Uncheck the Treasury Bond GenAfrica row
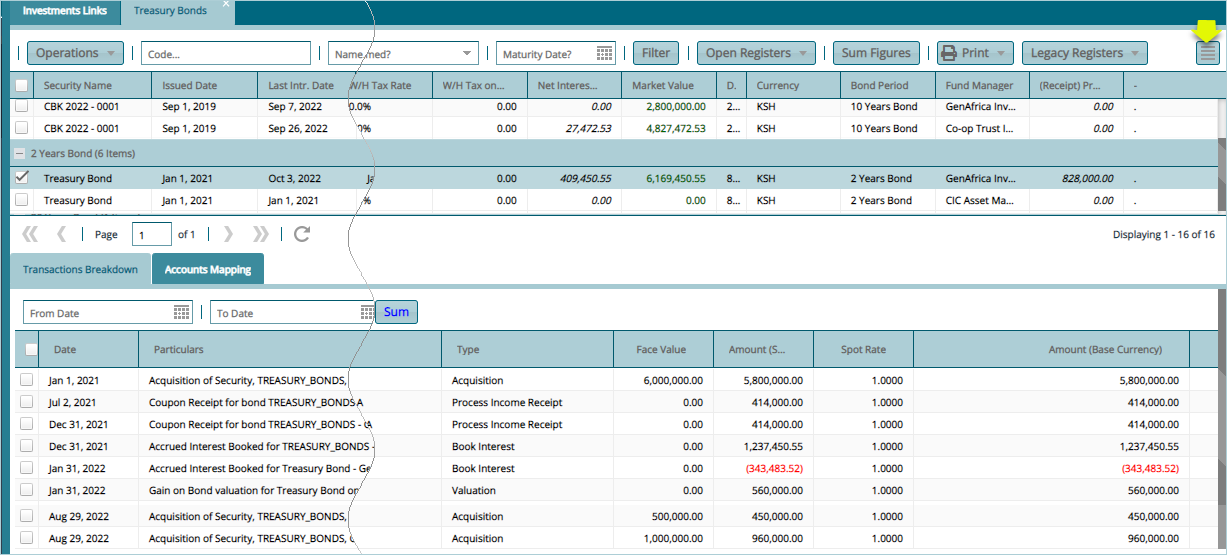Screen dimensions: 1227x555 tap(21, 177)
